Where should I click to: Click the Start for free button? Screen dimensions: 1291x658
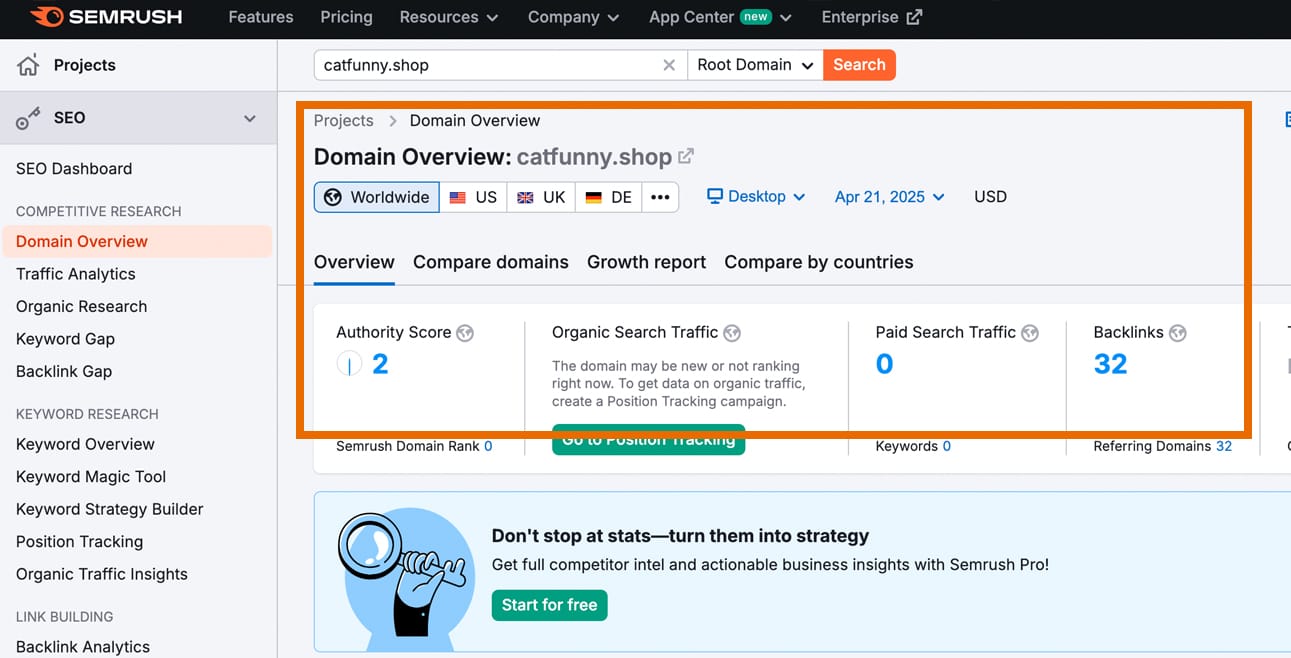(x=549, y=605)
